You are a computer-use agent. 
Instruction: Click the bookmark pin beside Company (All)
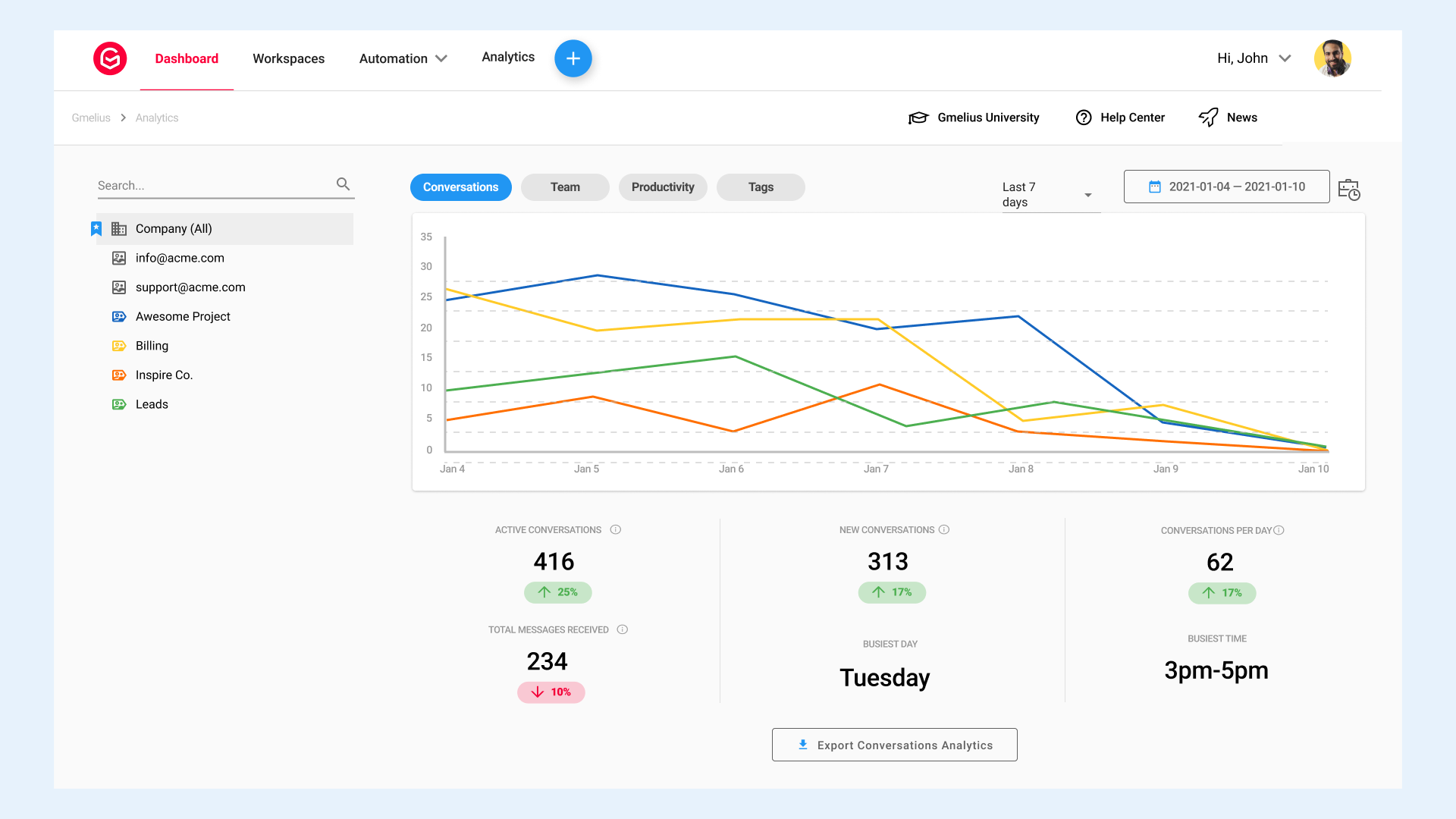click(96, 228)
